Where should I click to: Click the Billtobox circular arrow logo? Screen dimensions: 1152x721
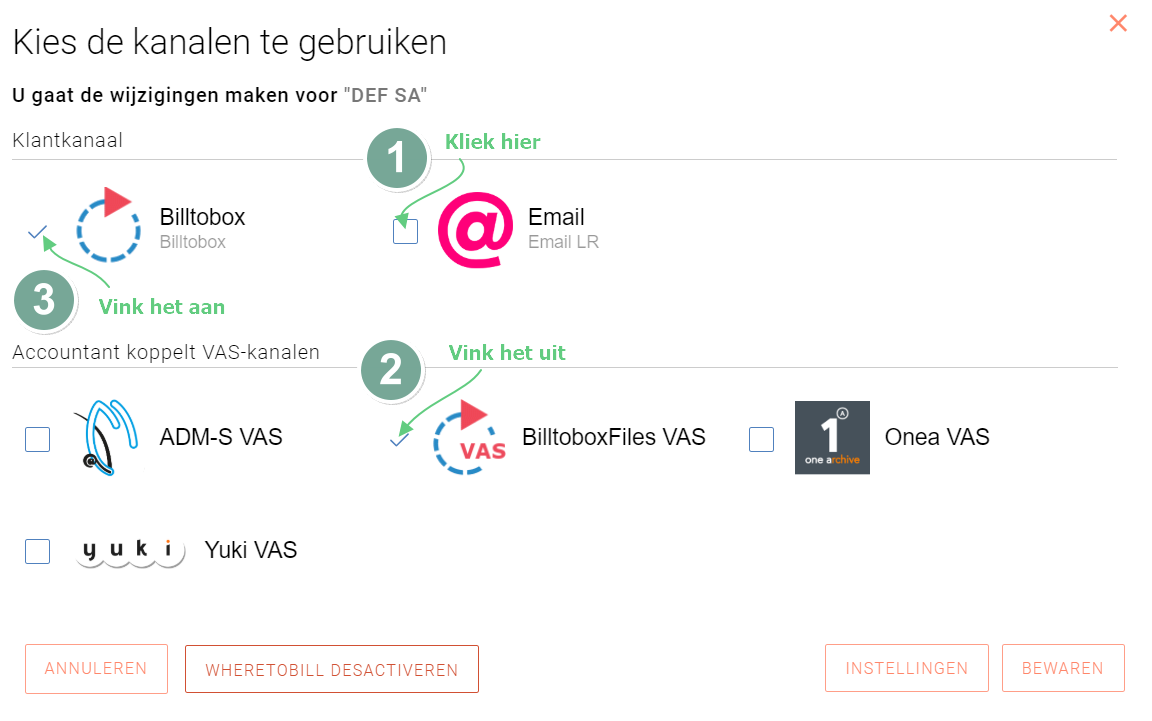[109, 226]
